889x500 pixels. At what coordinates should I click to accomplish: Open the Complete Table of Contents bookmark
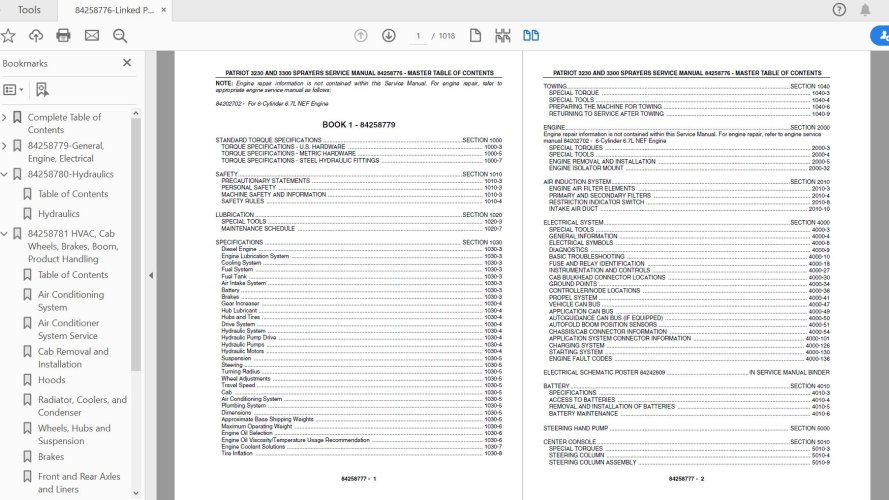click(64, 123)
